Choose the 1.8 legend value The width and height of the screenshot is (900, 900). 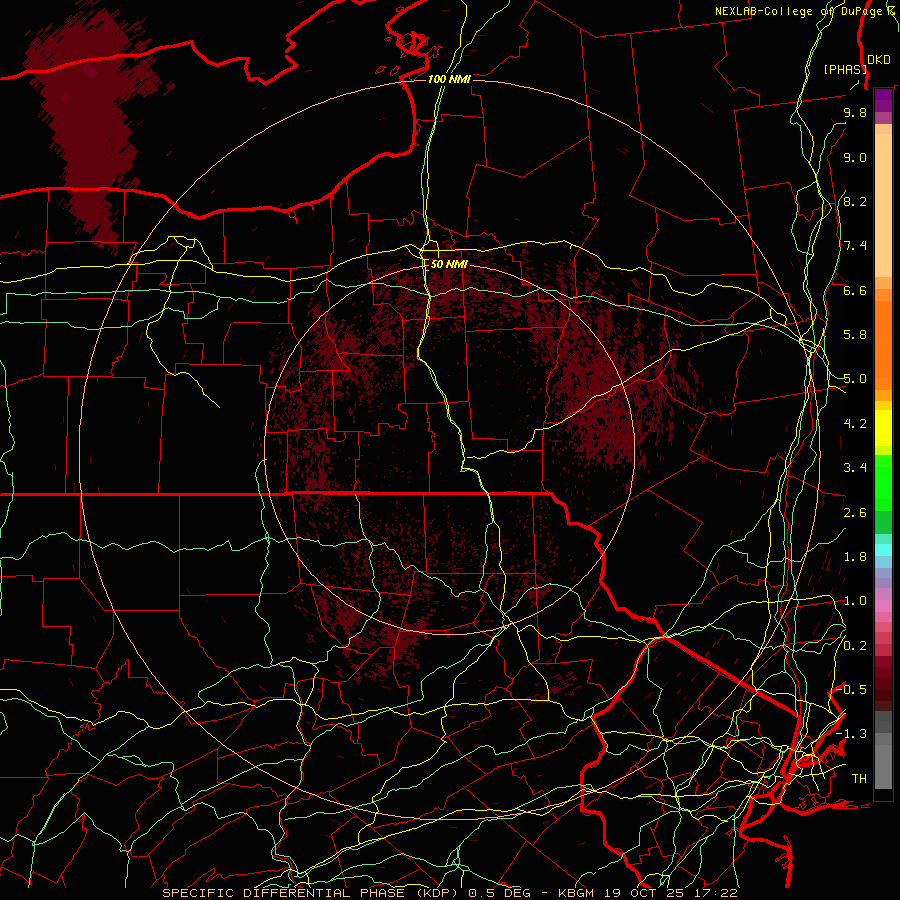click(x=855, y=557)
